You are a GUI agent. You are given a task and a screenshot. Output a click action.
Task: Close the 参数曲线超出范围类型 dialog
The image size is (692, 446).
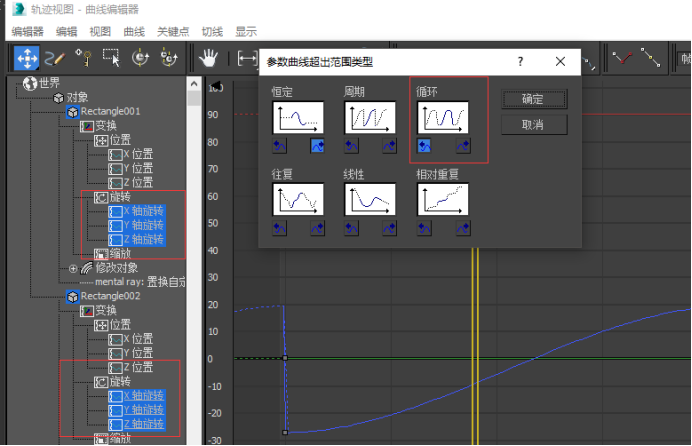pyautogui.click(x=560, y=61)
